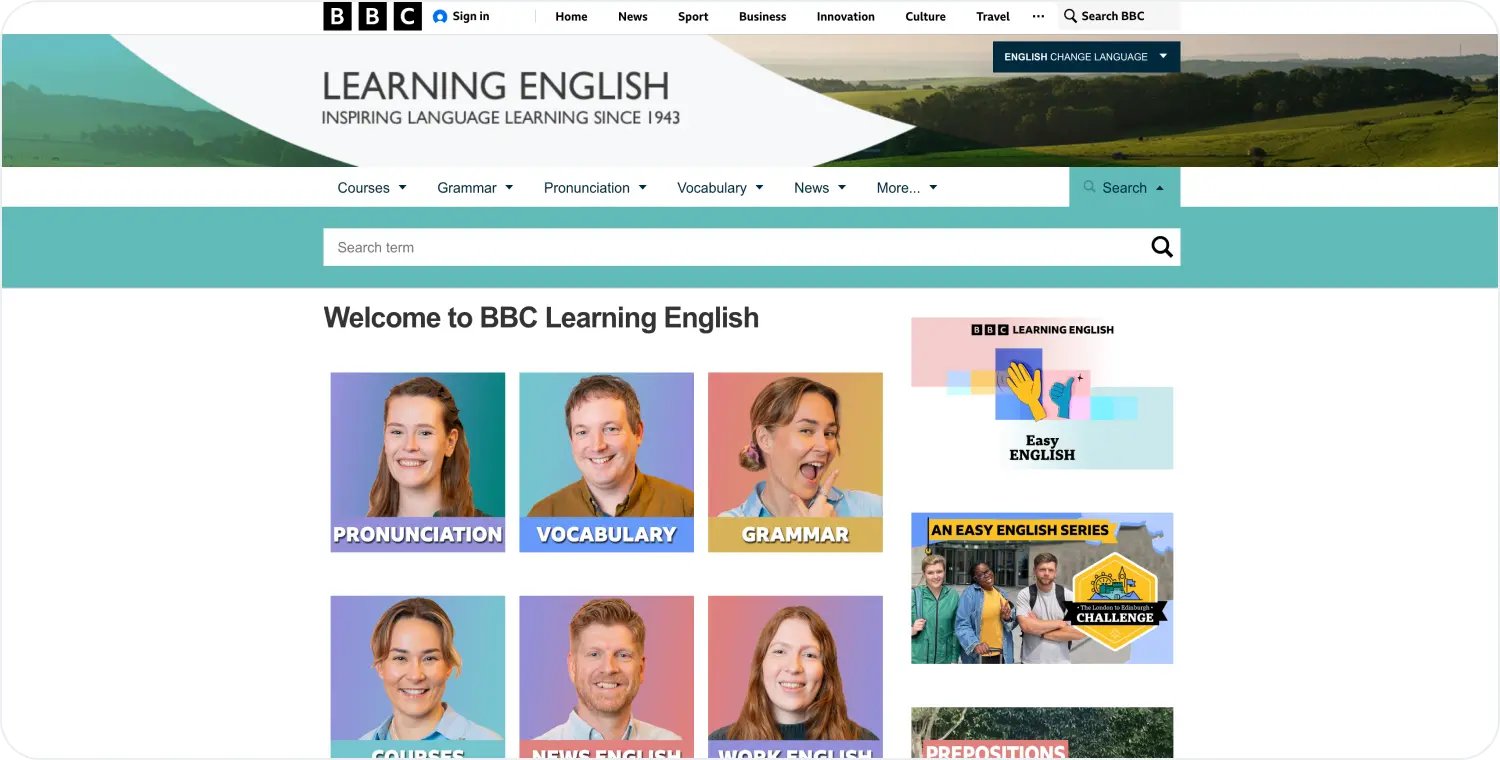
Task: Open the ENGLISH CHANGE LANGUAGE selector
Action: pyautogui.click(x=1085, y=57)
